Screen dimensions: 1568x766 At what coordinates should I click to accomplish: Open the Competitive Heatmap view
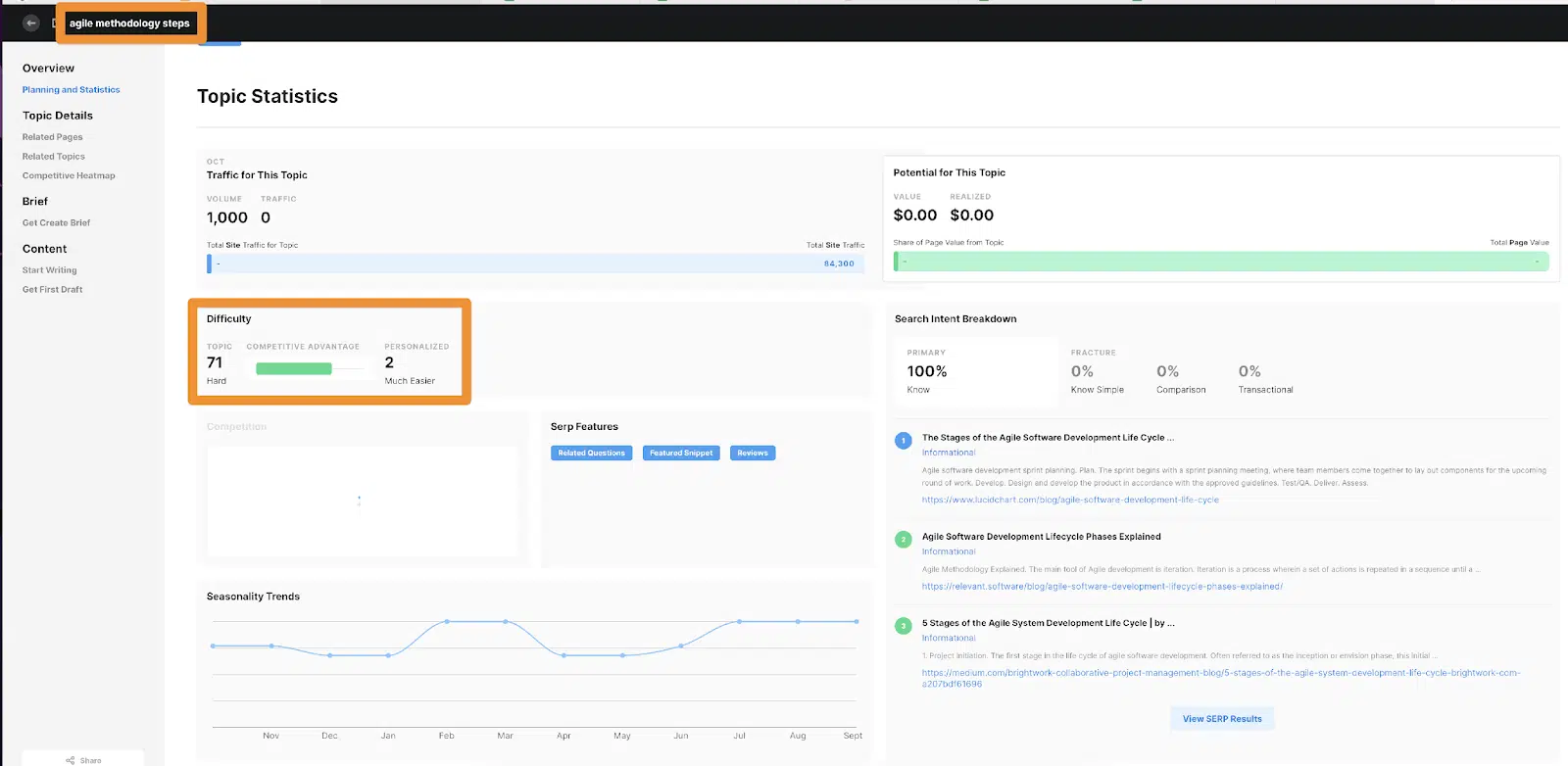[69, 176]
